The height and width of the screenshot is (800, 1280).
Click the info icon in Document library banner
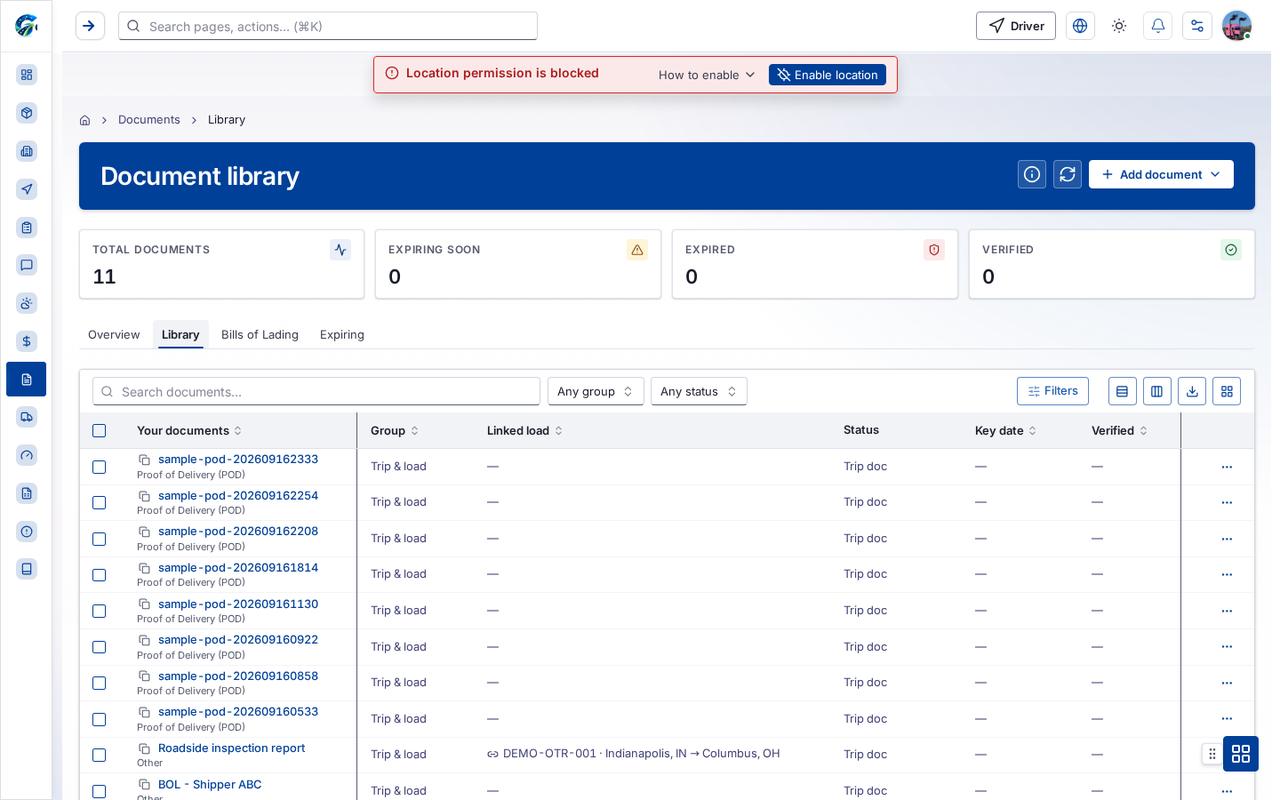pyautogui.click(x=1032, y=174)
